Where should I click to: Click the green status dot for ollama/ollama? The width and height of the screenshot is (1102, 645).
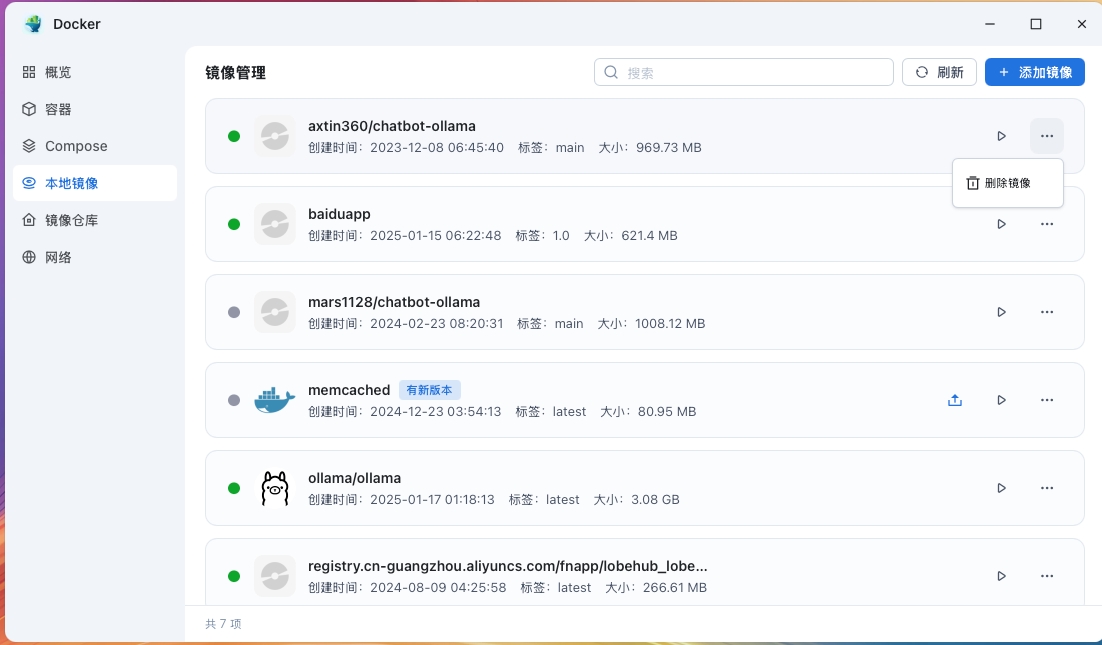234,488
